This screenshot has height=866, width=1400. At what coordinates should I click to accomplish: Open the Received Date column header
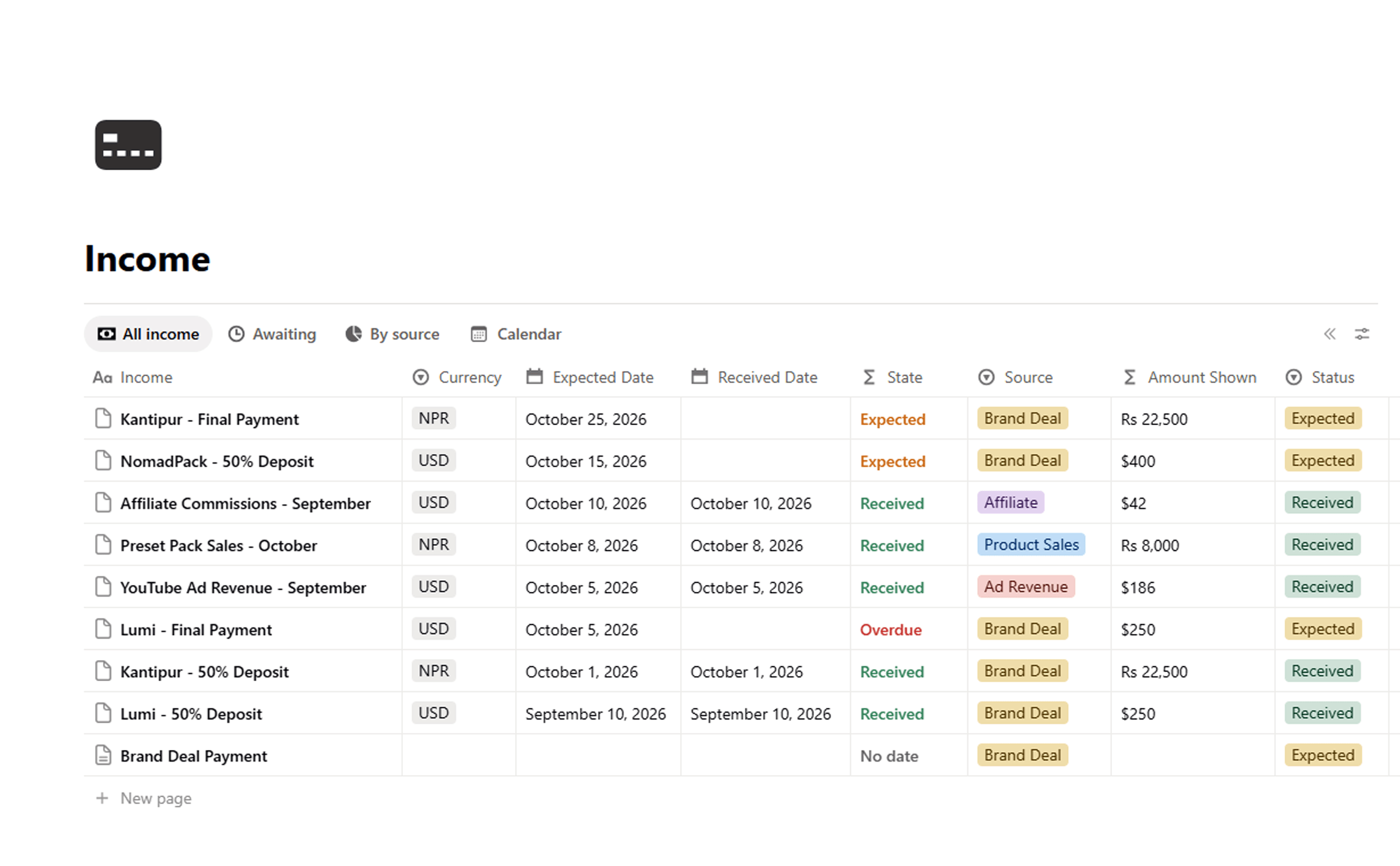[x=754, y=377]
